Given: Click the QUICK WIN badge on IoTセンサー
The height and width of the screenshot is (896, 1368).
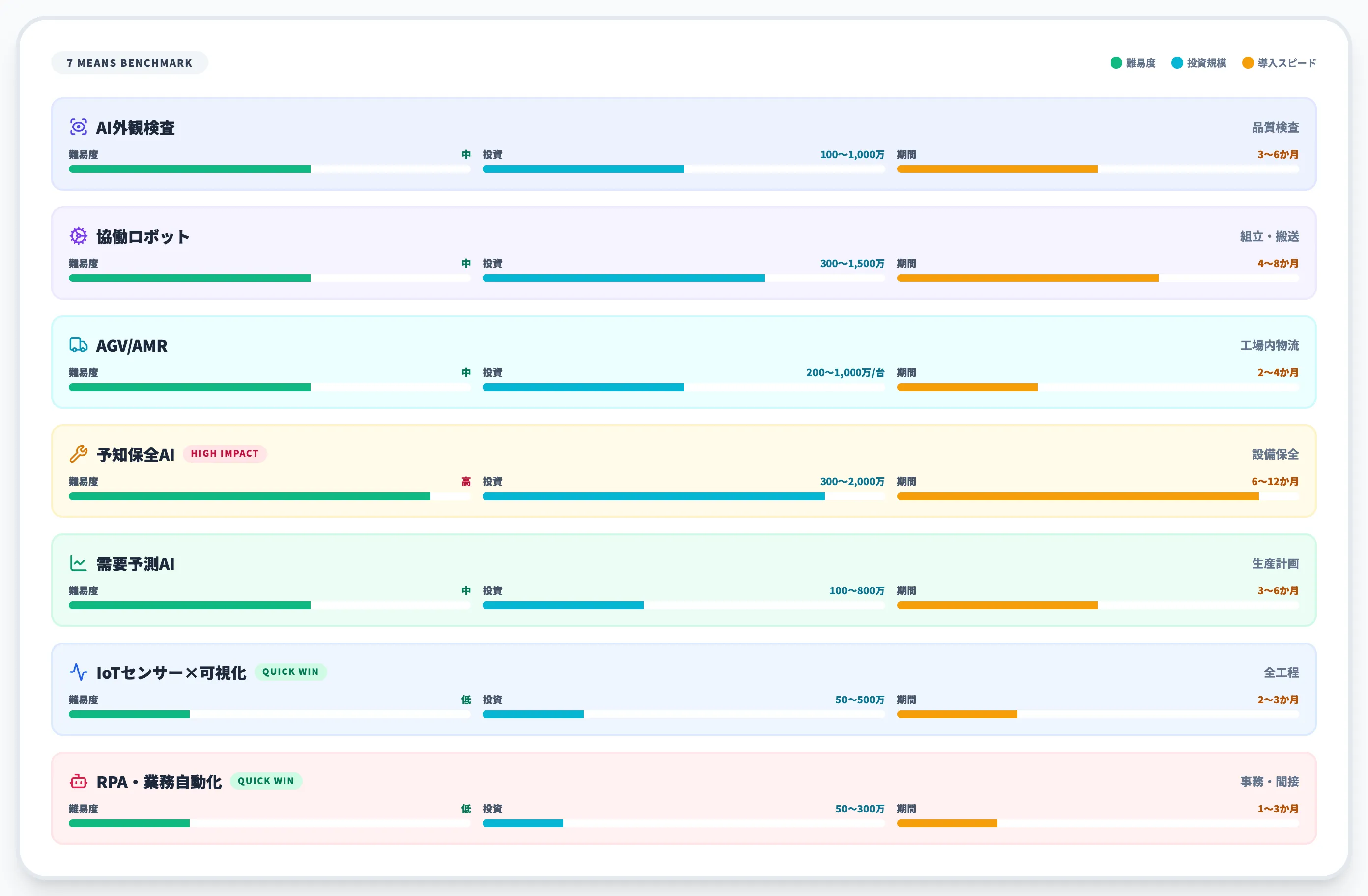Looking at the screenshot, I should pos(290,672).
